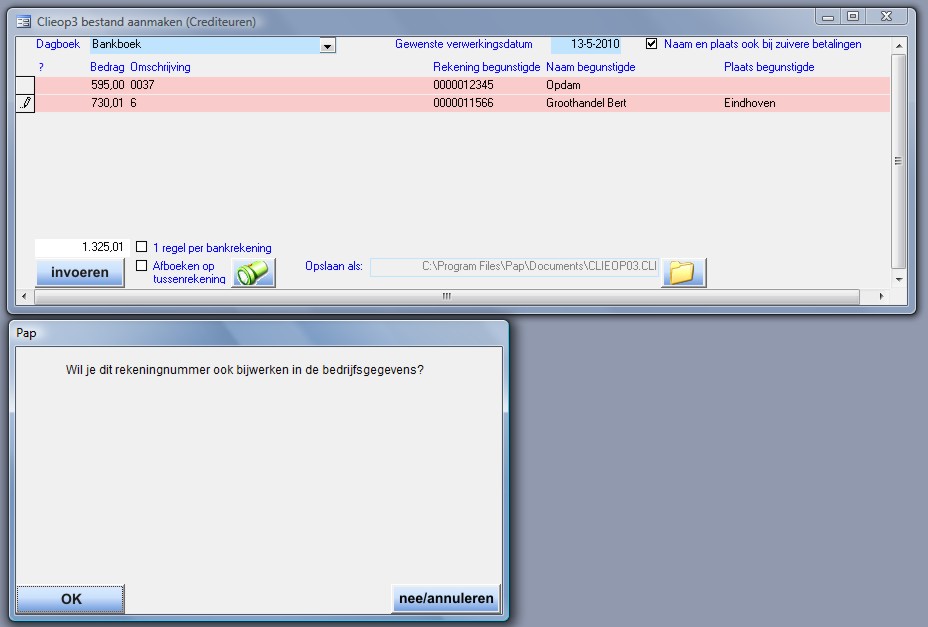Click the vertical scrollbar thumb
Viewport: 928px width, 627px height.
click(x=898, y=161)
